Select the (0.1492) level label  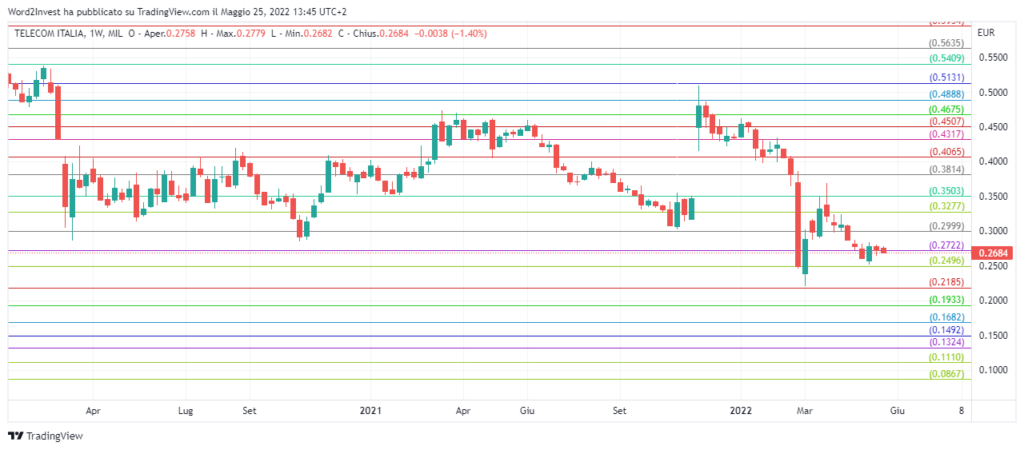point(946,330)
